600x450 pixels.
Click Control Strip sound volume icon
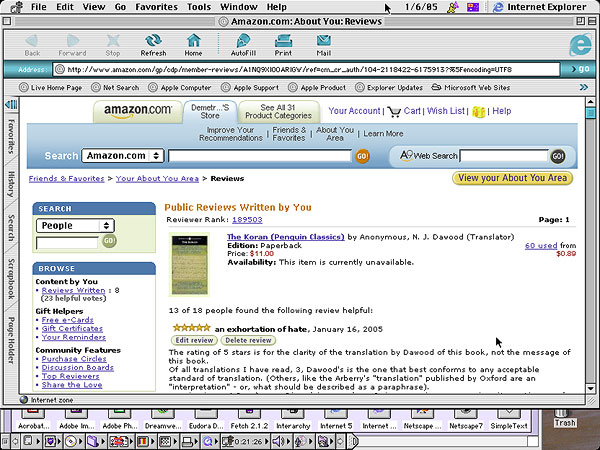pyautogui.click(x=277, y=442)
